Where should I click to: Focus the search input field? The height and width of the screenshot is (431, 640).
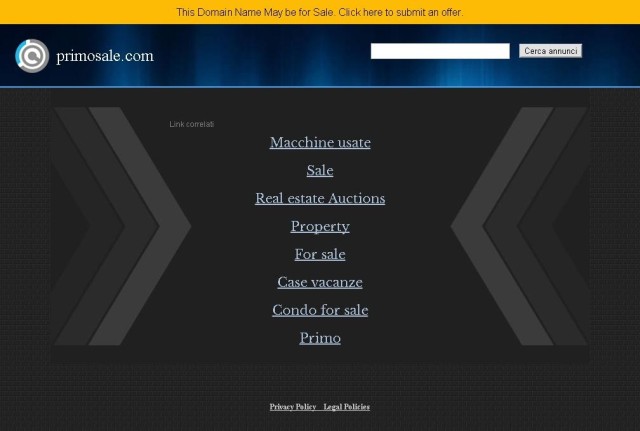pos(440,51)
